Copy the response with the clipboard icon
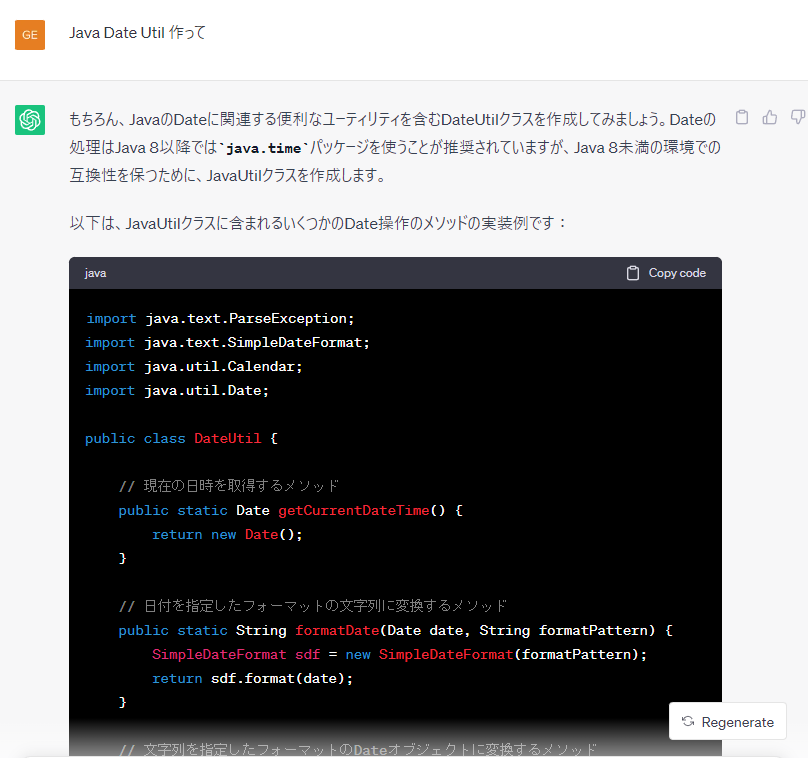 [742, 118]
